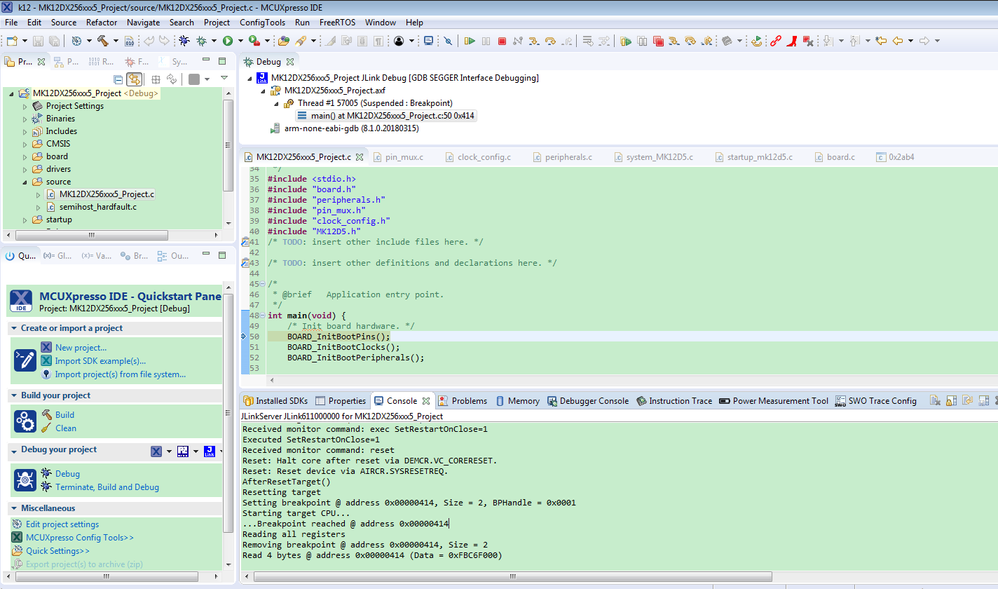The image size is (998, 589).
Task: Expand the Project Settings tree node
Action: pos(25,106)
